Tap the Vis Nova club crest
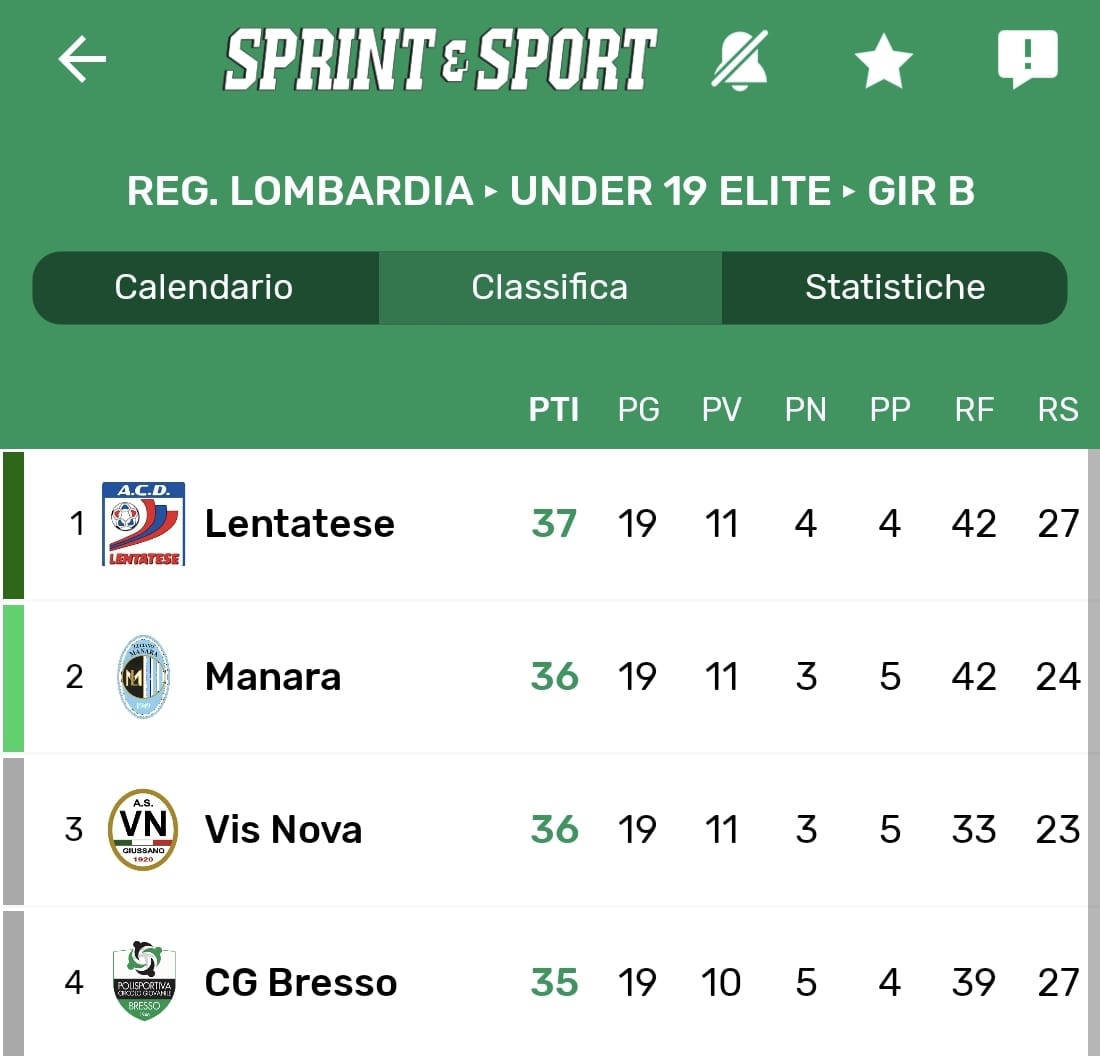Image resolution: width=1100 pixels, height=1056 pixels. (x=143, y=830)
